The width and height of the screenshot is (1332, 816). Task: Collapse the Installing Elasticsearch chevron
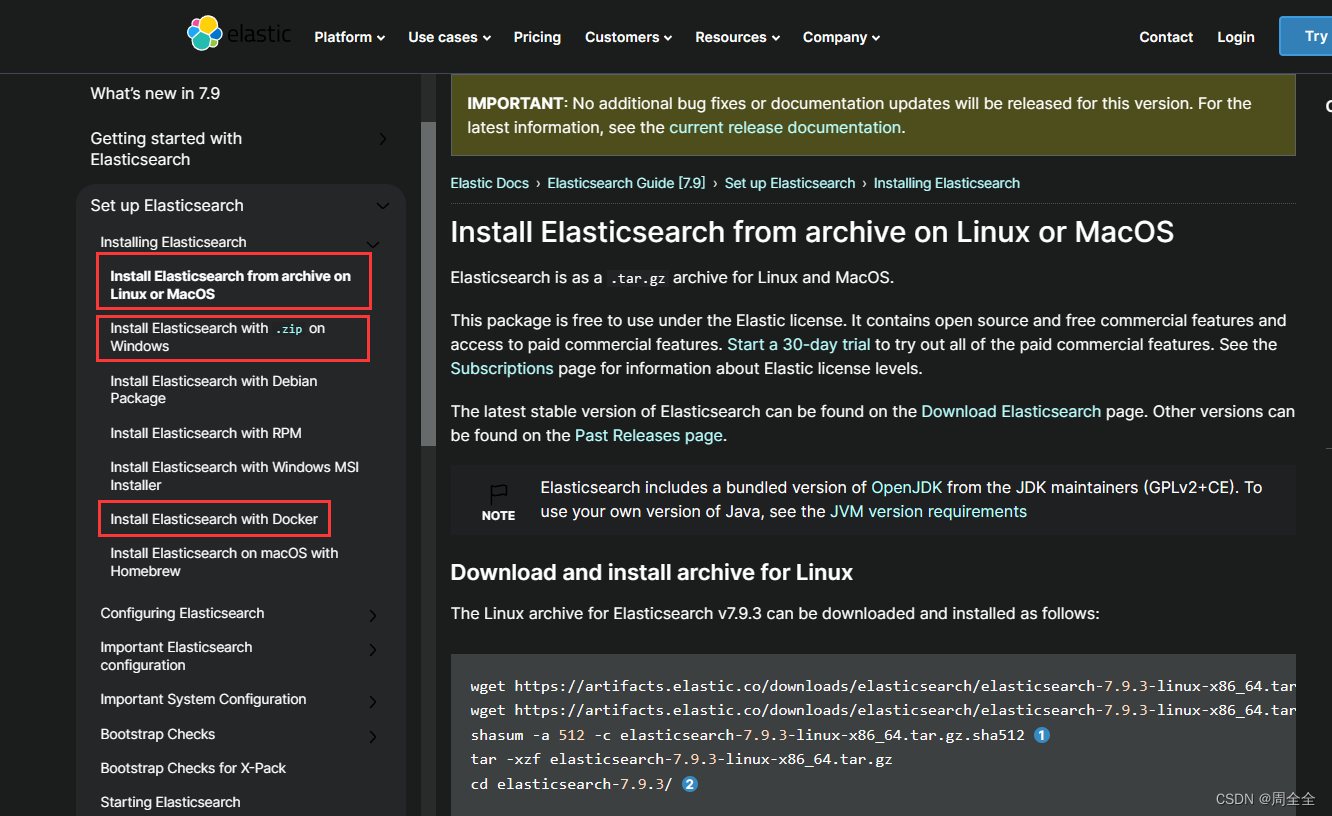[373, 244]
